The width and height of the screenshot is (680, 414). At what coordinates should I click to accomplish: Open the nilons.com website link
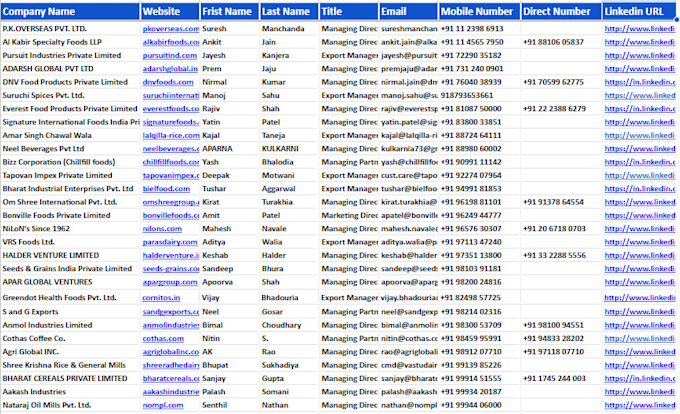coord(162,228)
